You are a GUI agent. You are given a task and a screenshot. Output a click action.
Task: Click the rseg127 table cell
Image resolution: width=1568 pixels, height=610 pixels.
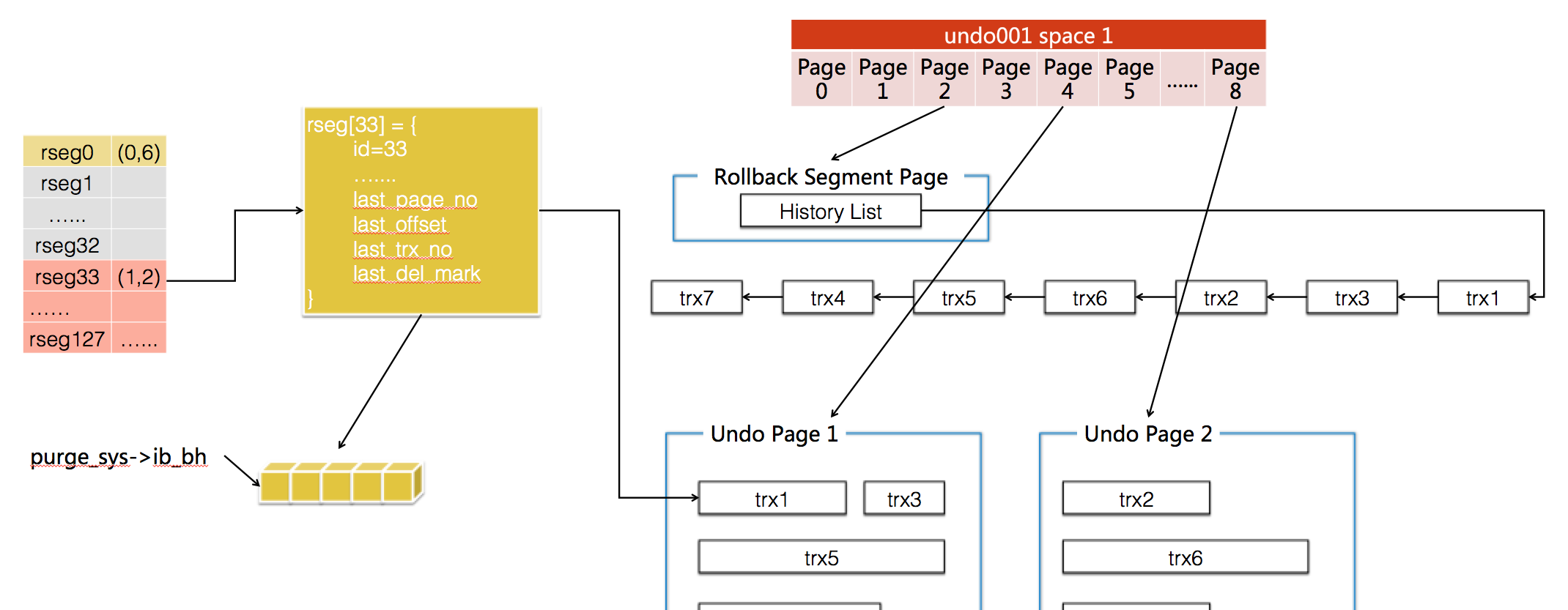[x=67, y=339]
